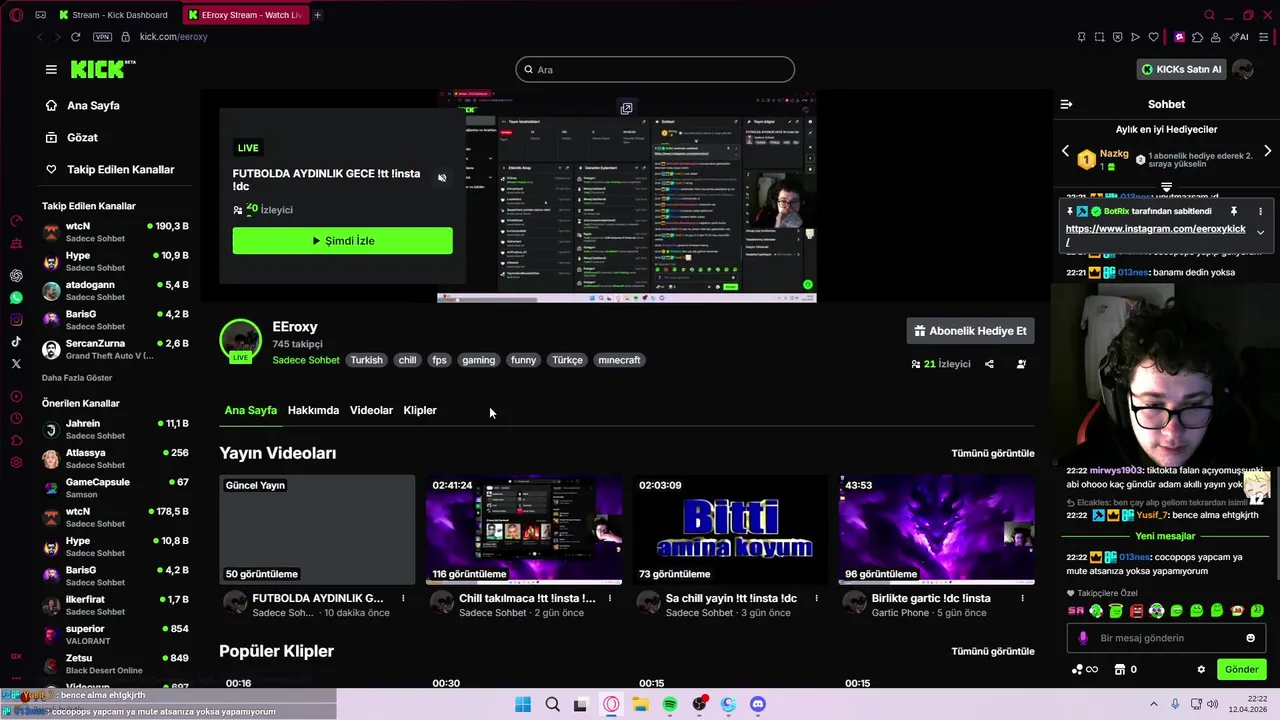Click Şimdi İzle button
Image resolution: width=1280 pixels, height=720 pixels.
[x=342, y=241]
